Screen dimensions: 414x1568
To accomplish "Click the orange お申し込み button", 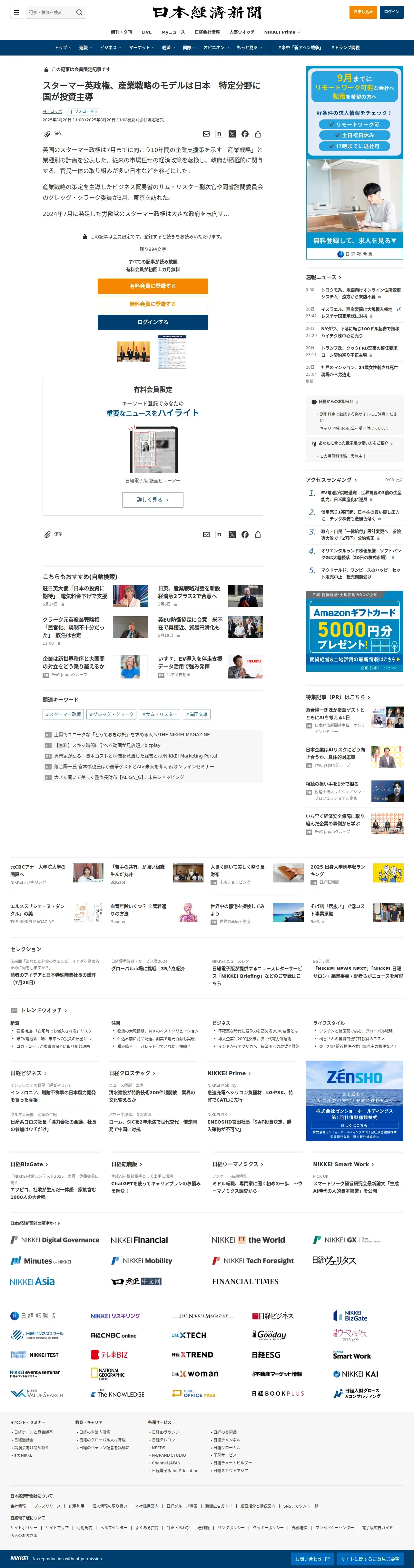I will [363, 12].
